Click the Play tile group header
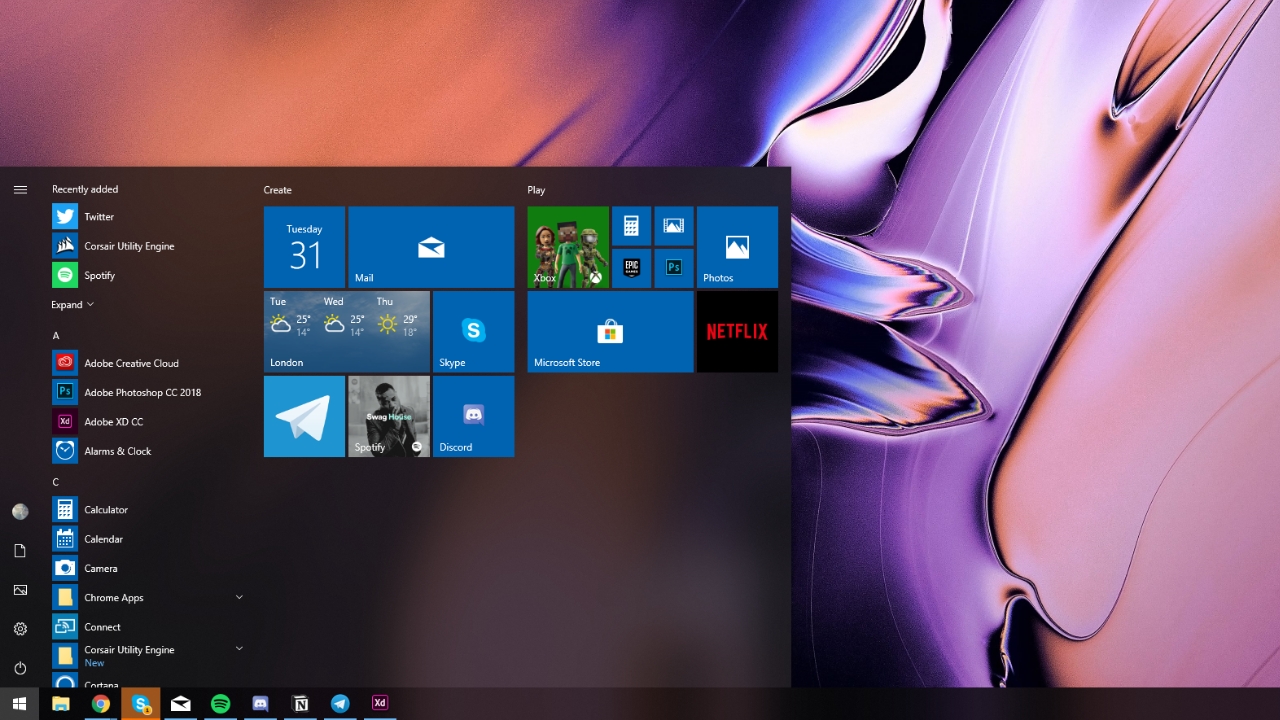The width and height of the screenshot is (1280, 720). point(537,190)
